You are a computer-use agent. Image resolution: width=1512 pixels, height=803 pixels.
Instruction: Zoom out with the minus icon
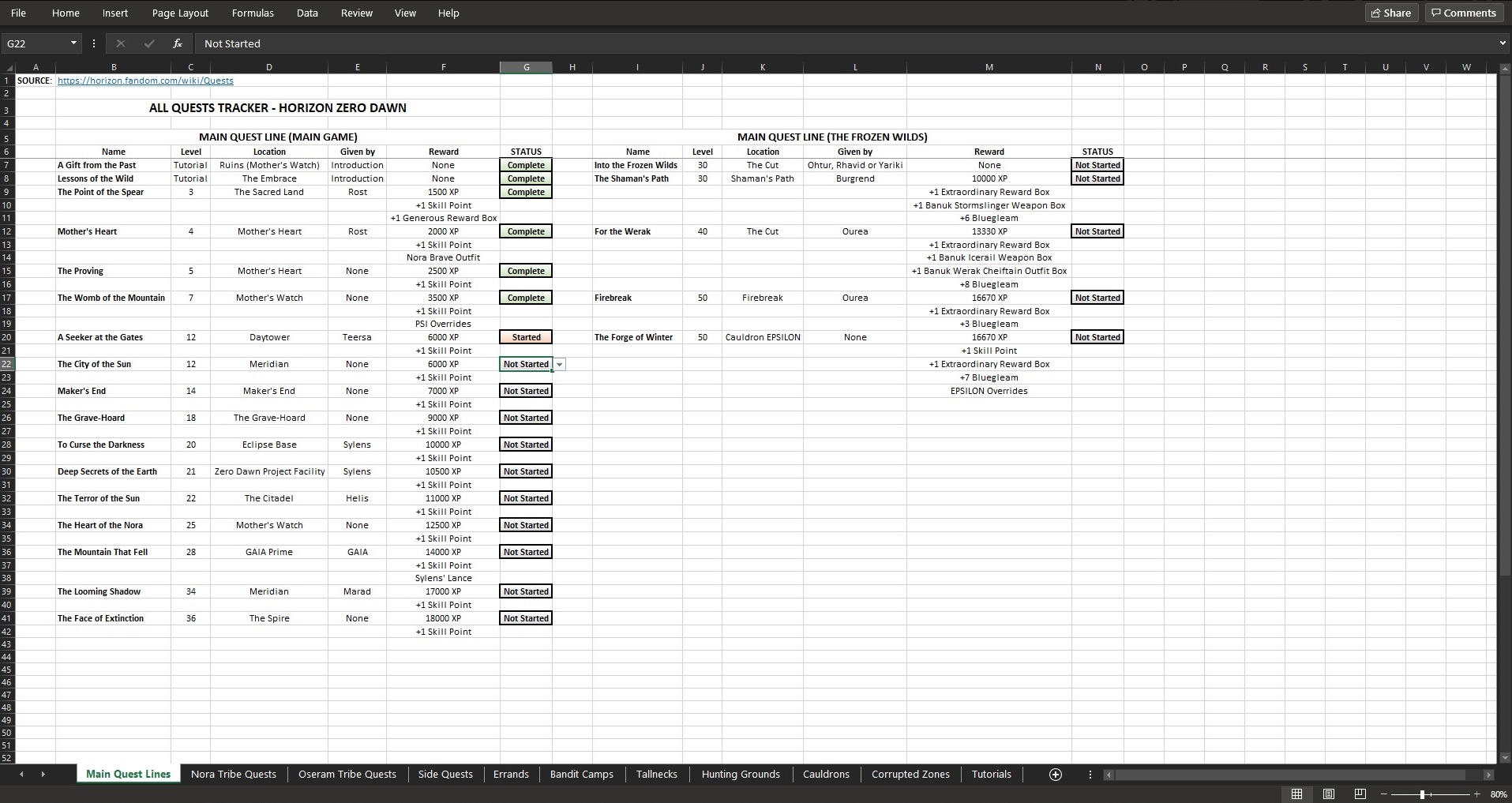pyautogui.click(x=1384, y=794)
